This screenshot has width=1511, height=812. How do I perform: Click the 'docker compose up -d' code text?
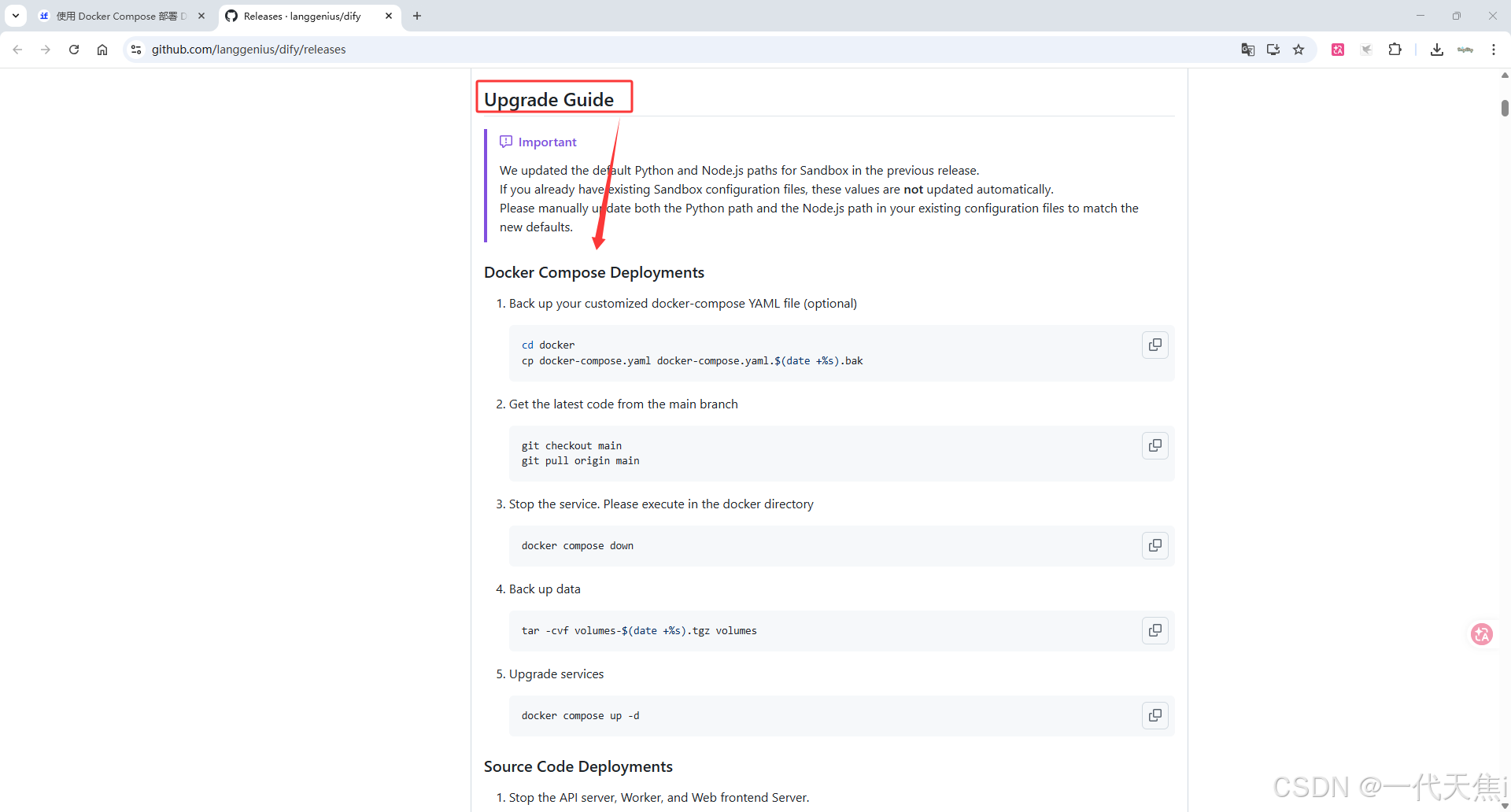coord(581,716)
